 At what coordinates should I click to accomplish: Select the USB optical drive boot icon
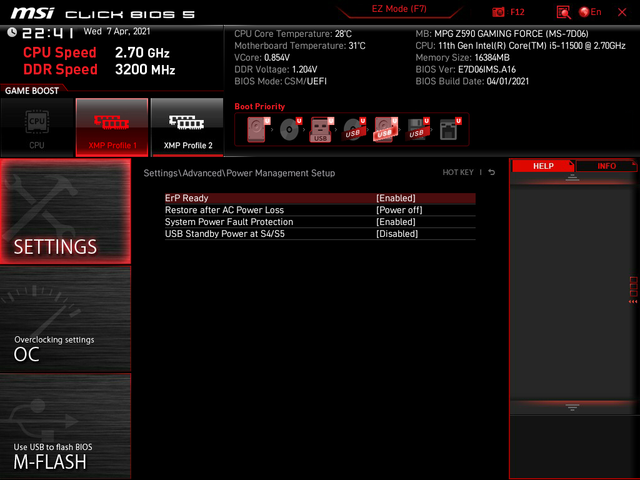[353, 129]
